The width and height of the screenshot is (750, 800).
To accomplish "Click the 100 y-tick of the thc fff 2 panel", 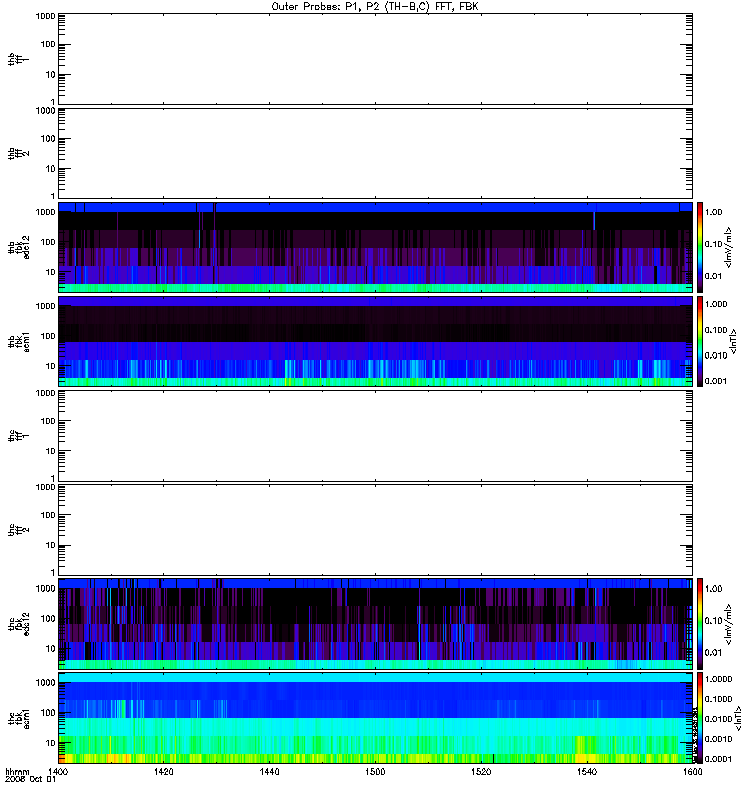I will (x=48, y=515).
